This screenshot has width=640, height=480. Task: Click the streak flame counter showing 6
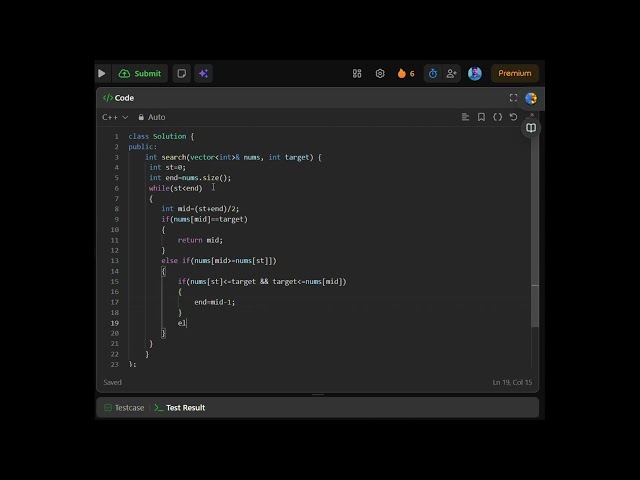(406, 73)
